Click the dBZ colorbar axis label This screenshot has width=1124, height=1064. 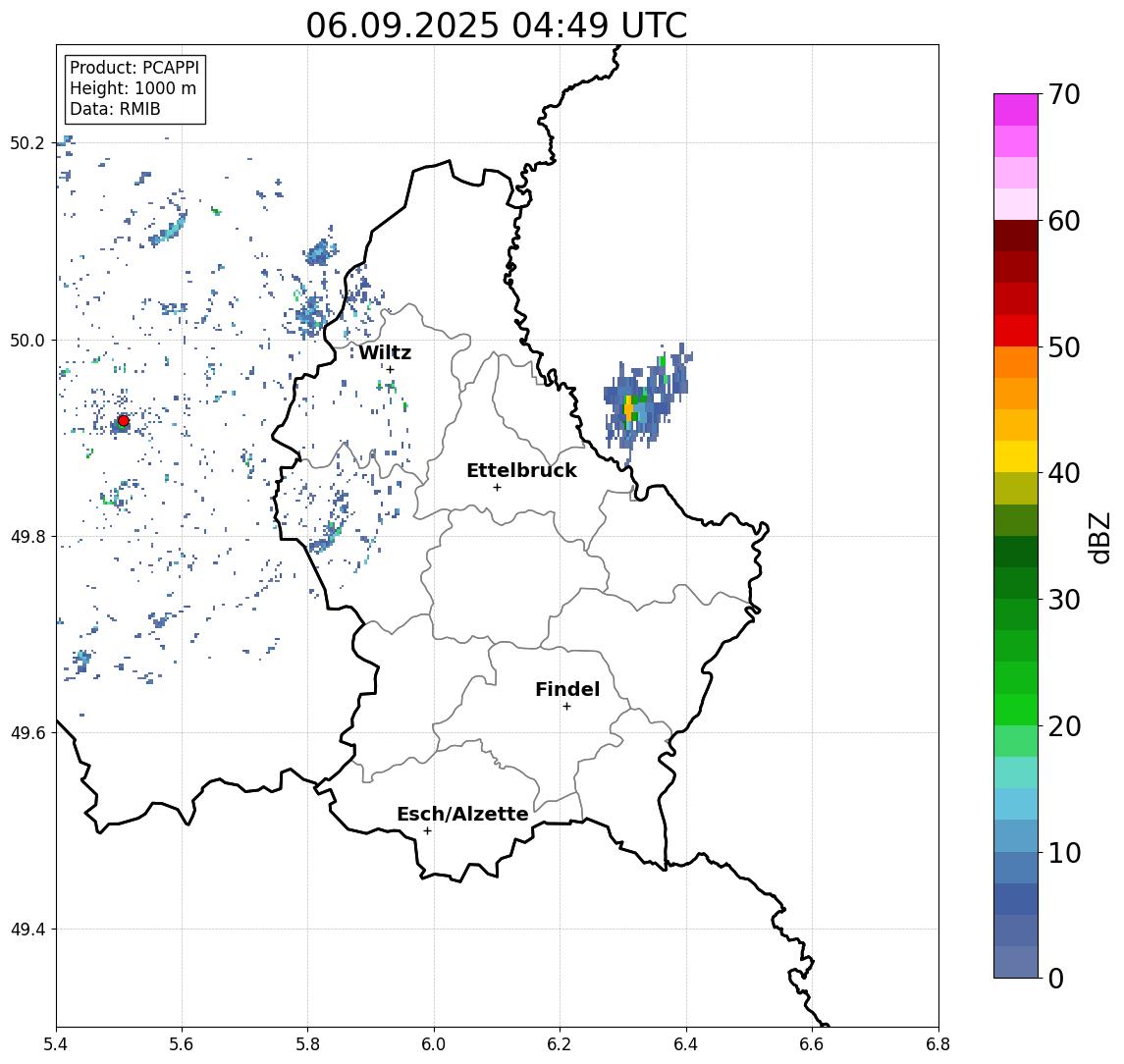click(x=1098, y=537)
